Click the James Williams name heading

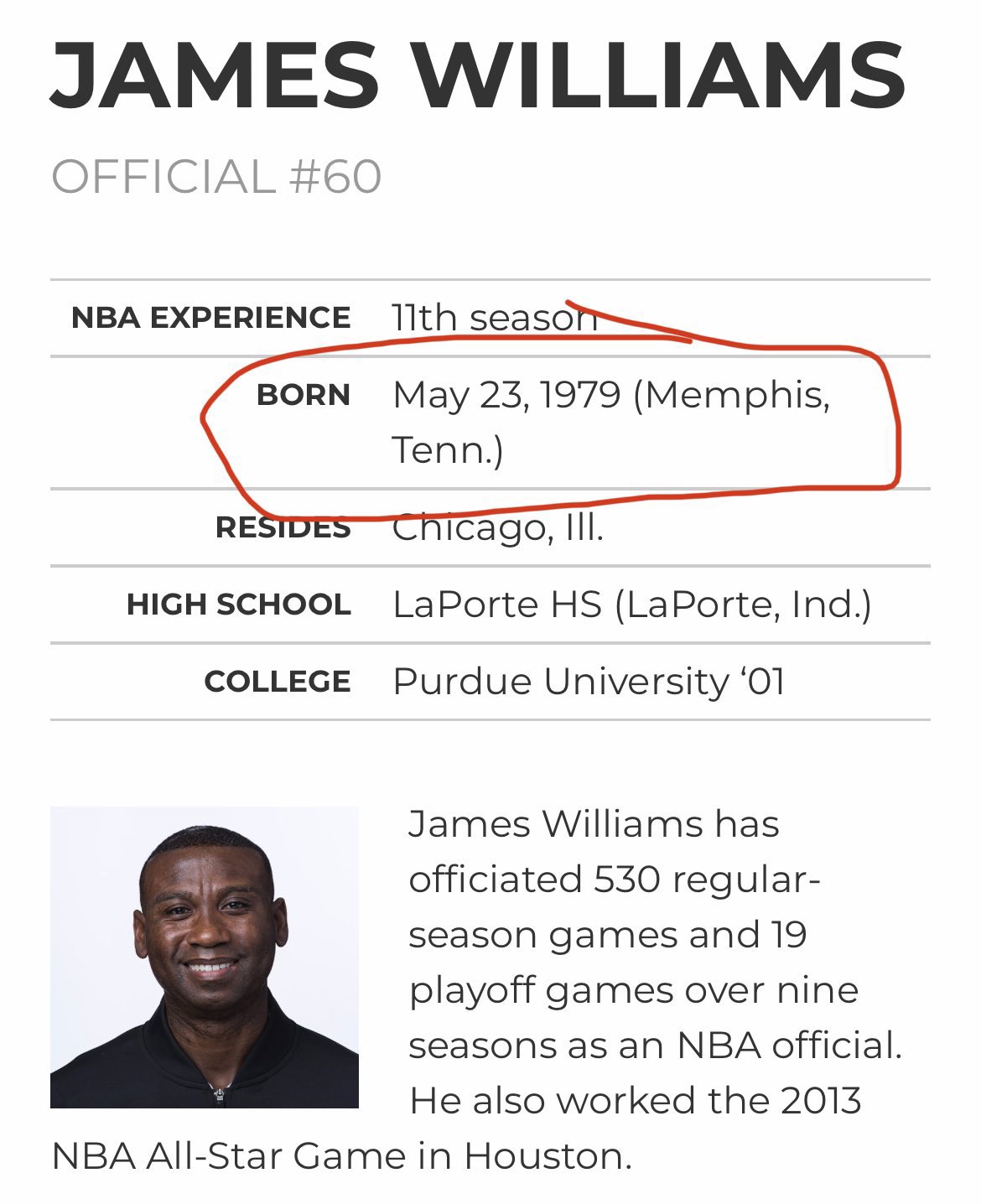coord(478,74)
